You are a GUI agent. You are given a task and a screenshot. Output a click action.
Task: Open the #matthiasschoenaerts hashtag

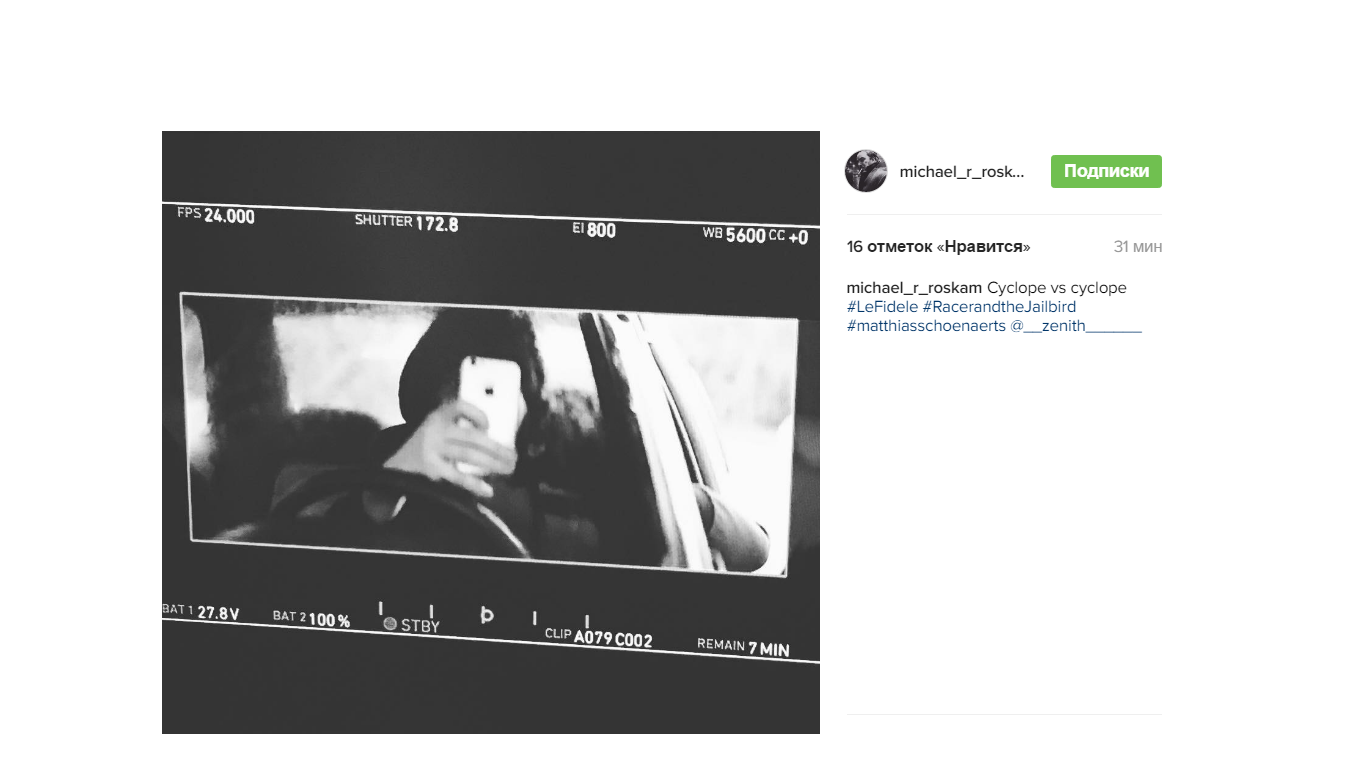pyautogui.click(x=926, y=326)
